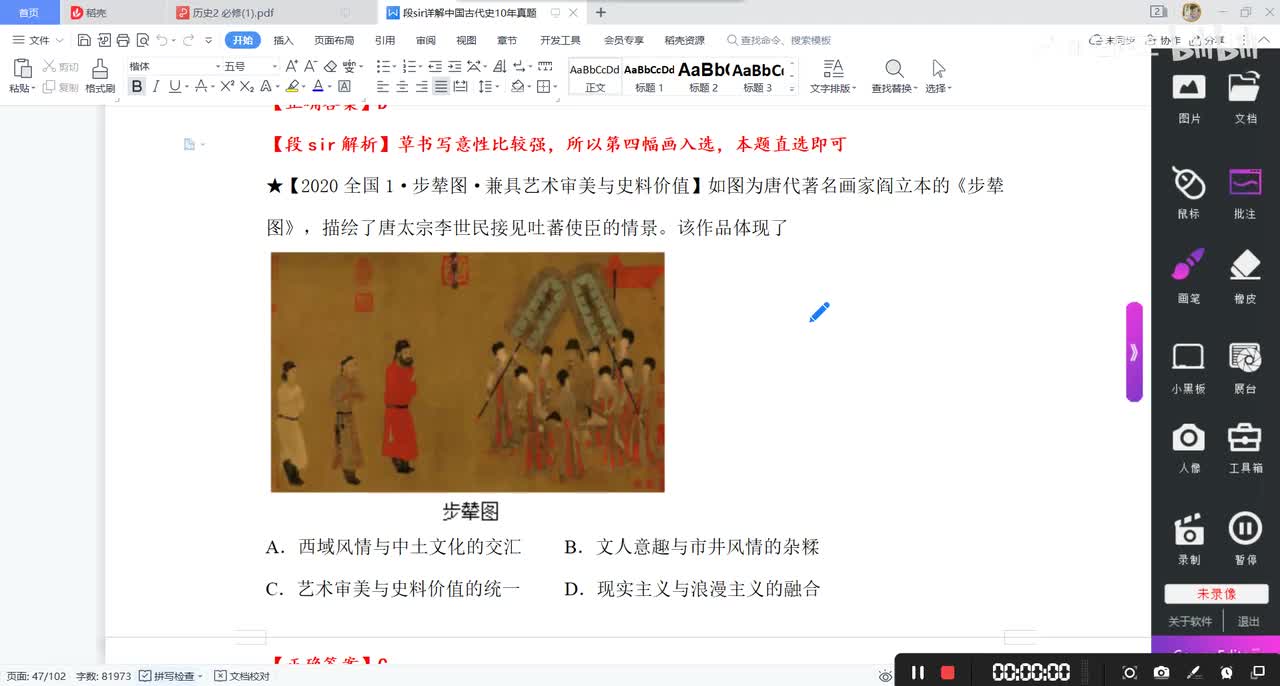Toggle italic formatting I button

(156, 87)
